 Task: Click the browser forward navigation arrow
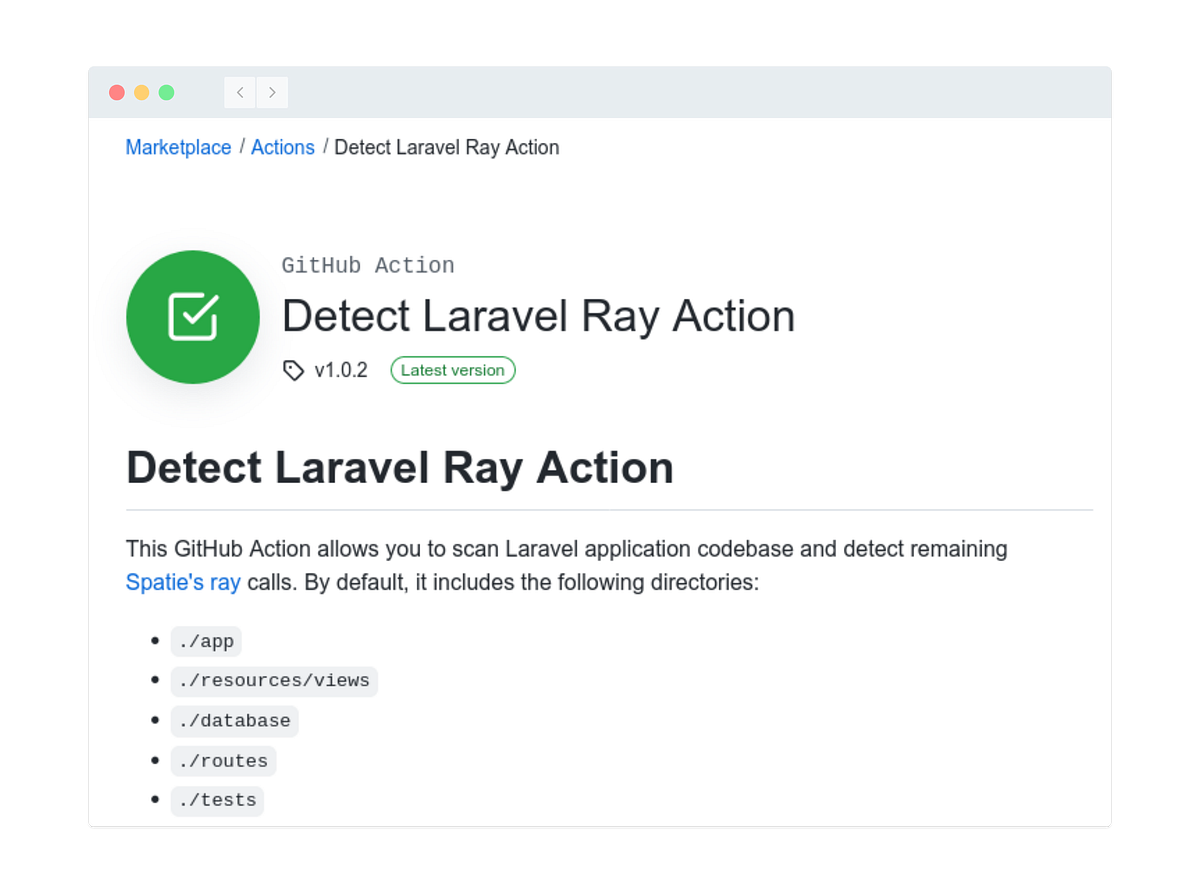[272, 92]
